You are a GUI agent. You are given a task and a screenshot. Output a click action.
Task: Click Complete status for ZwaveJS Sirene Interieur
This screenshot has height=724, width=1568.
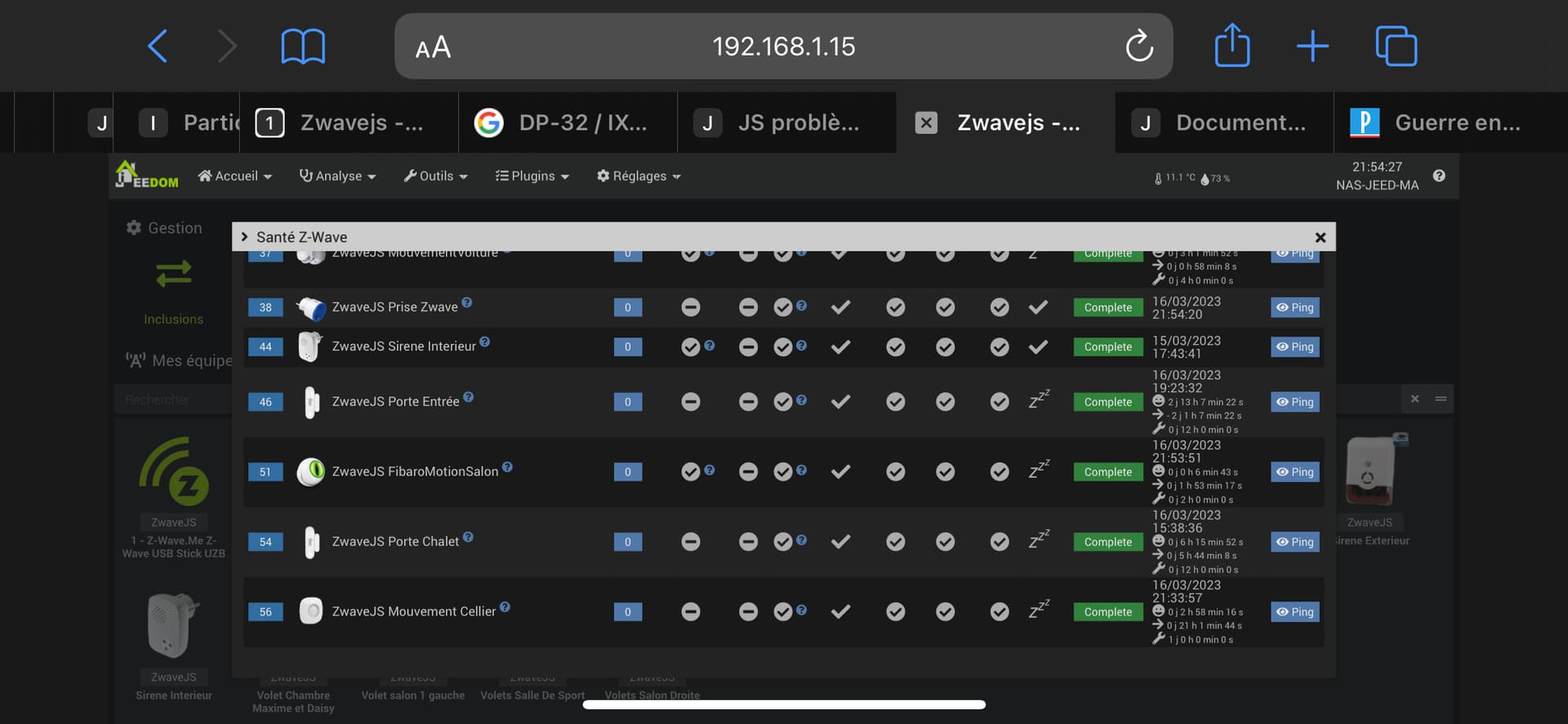[x=1107, y=347]
